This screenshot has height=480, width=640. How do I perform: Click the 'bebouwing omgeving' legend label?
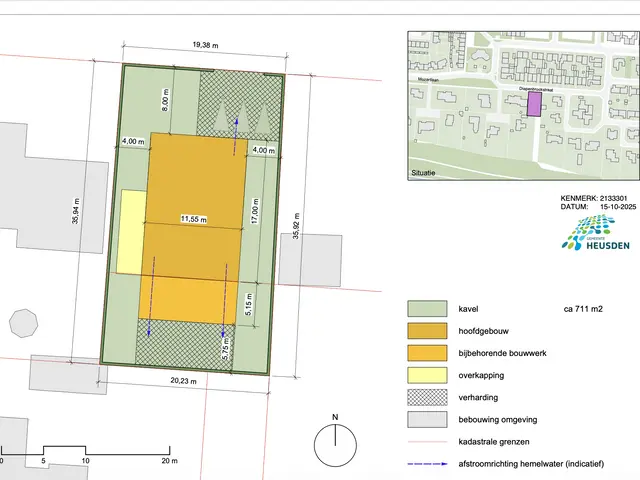click(498, 420)
